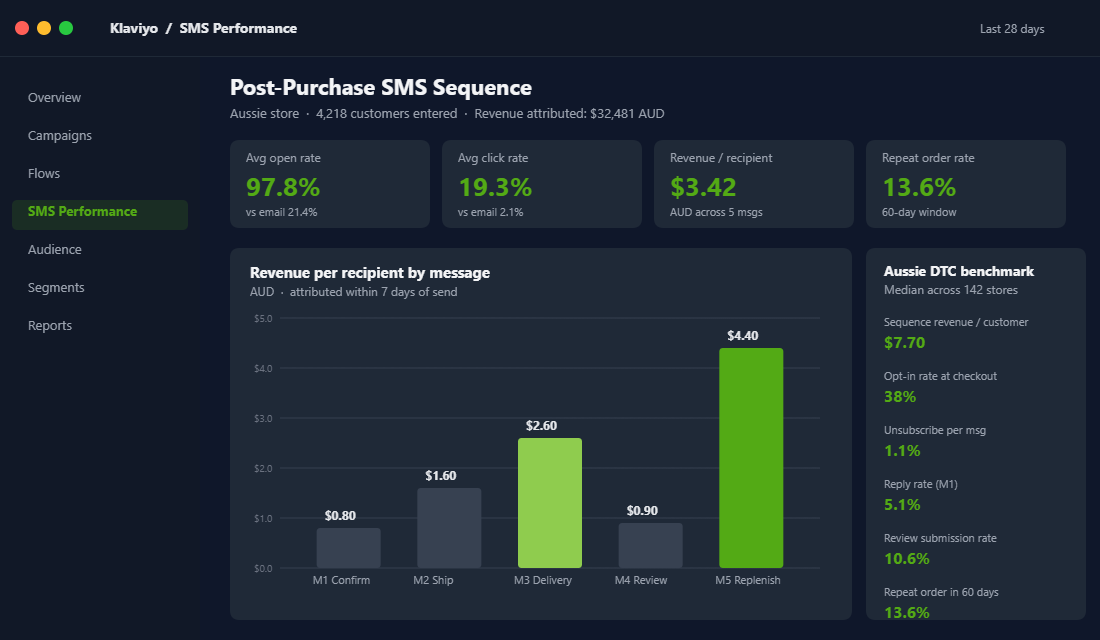Select the Repeat order rate card
The image size is (1100, 640).
[x=965, y=184]
